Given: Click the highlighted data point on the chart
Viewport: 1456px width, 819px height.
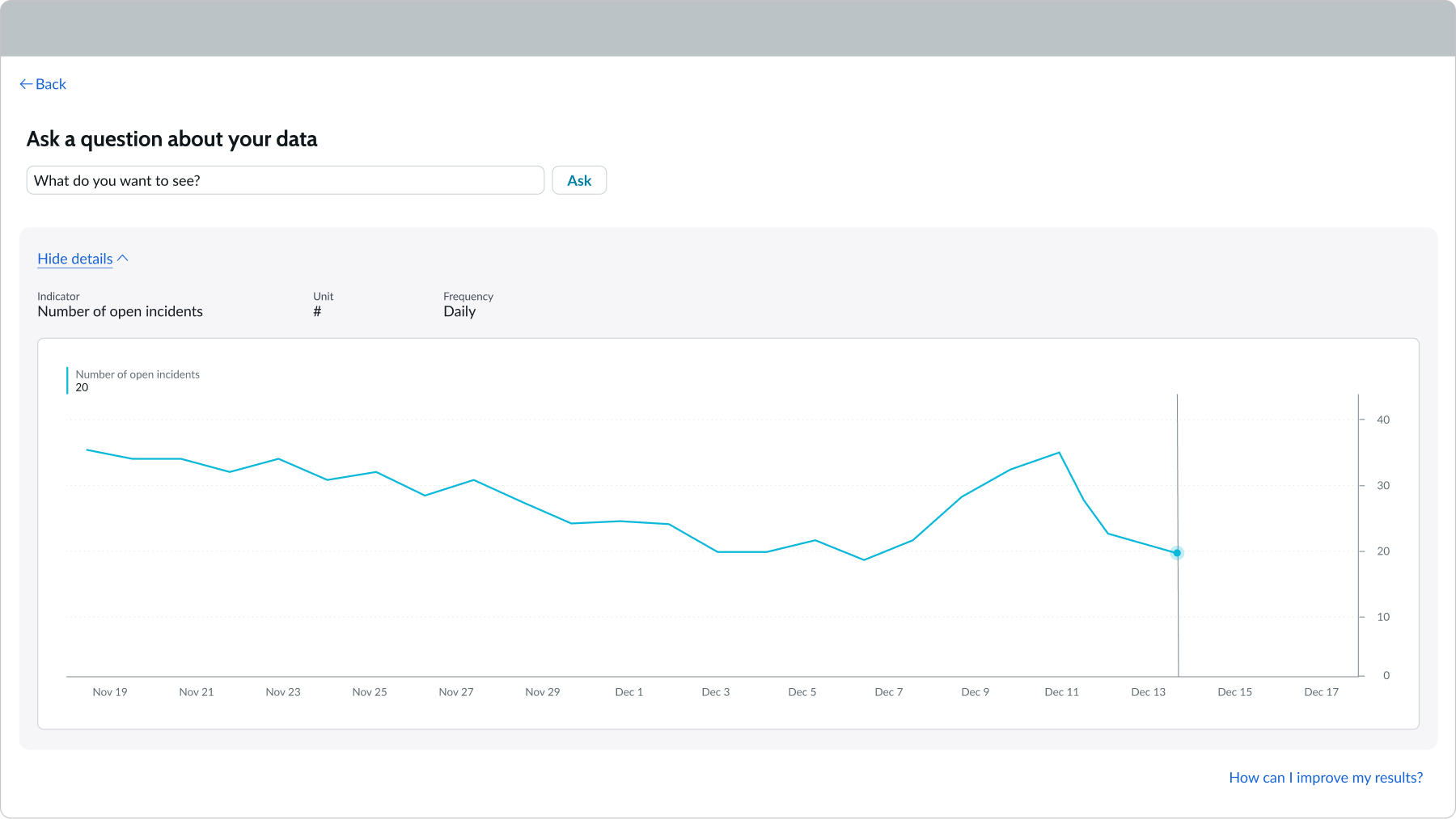Looking at the screenshot, I should pyautogui.click(x=1177, y=553).
